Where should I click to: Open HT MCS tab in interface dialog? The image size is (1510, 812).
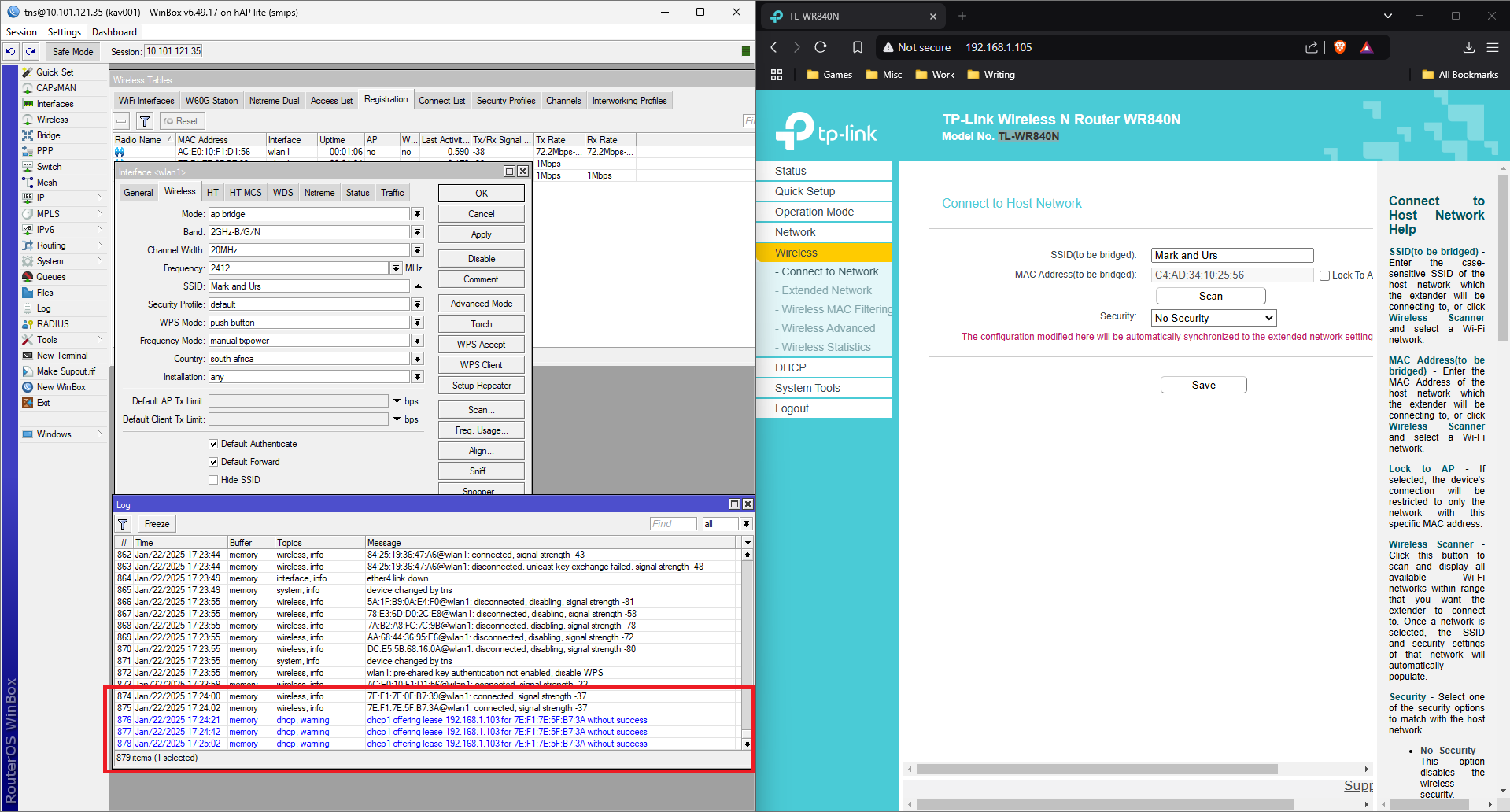click(x=246, y=193)
